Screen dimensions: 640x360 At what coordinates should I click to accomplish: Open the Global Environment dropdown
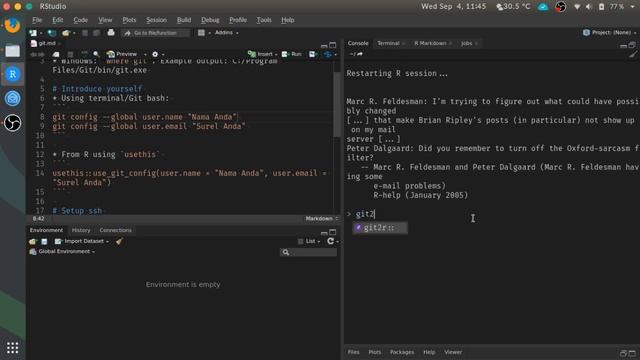pyautogui.click(x=62, y=252)
